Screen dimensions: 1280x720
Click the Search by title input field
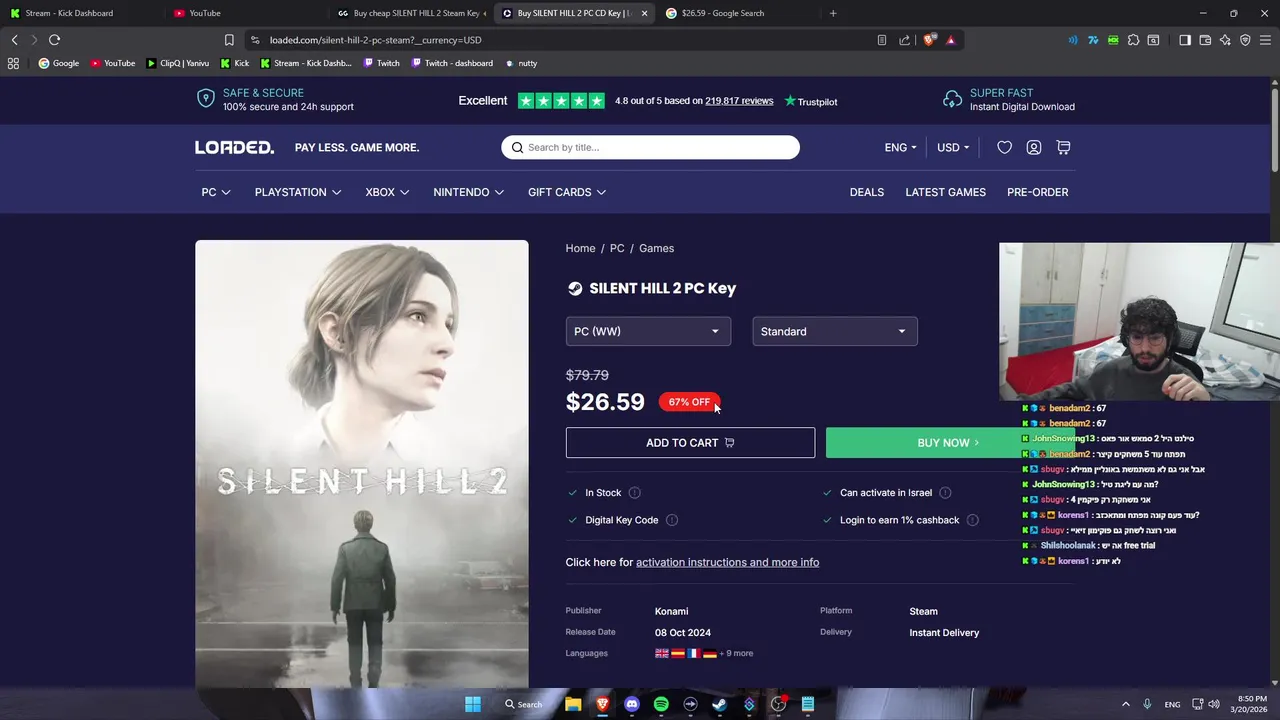click(x=650, y=147)
